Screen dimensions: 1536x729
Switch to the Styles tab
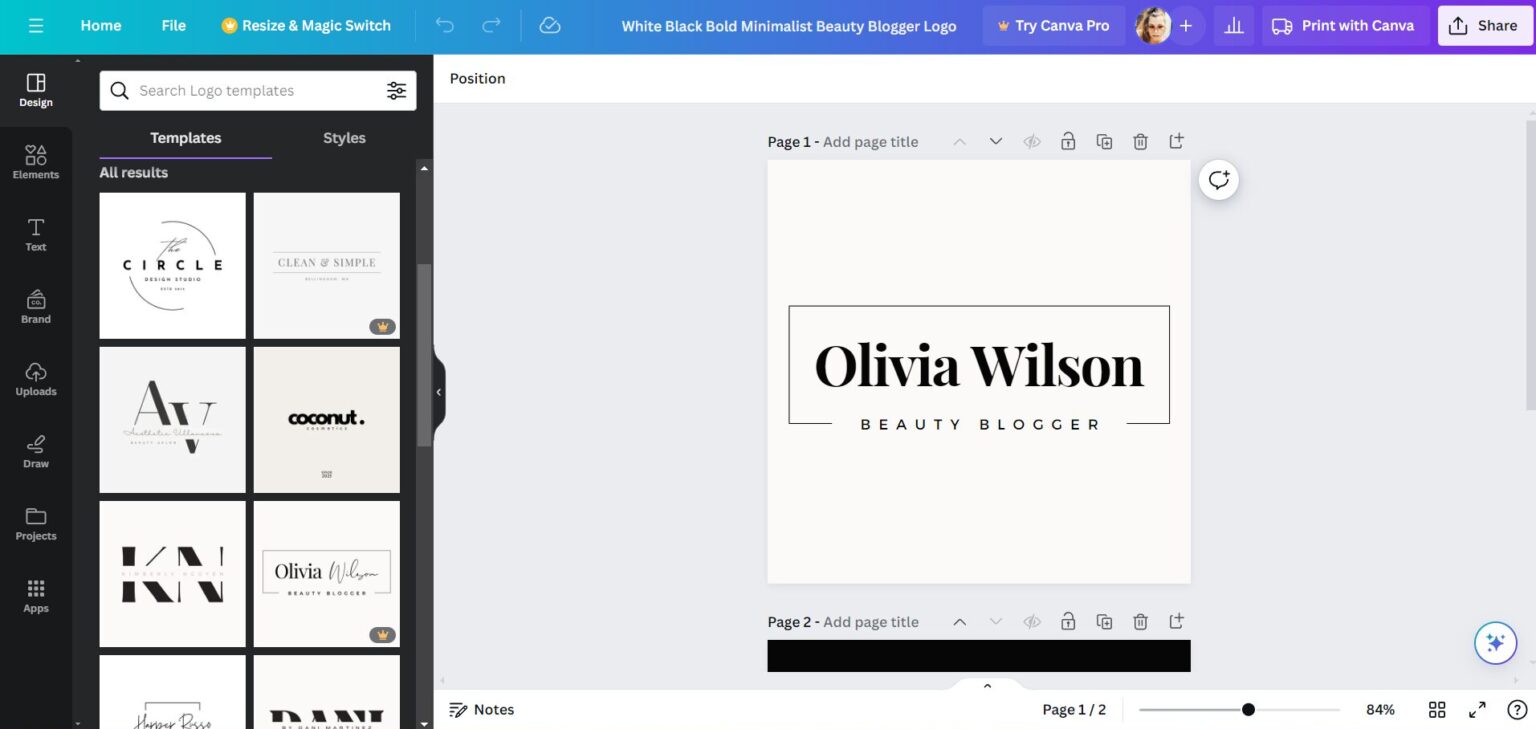(344, 138)
